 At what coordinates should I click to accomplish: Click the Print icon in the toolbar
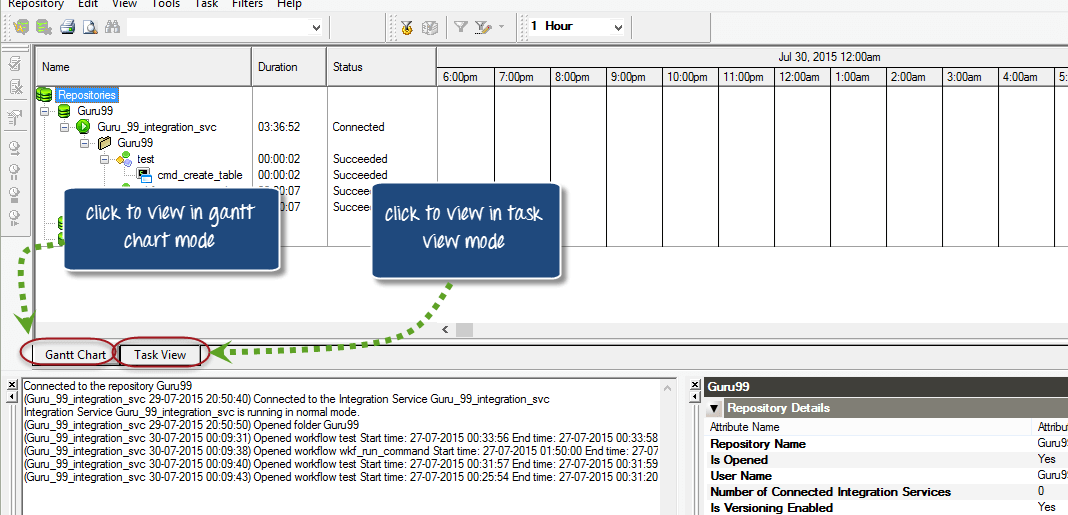67,27
